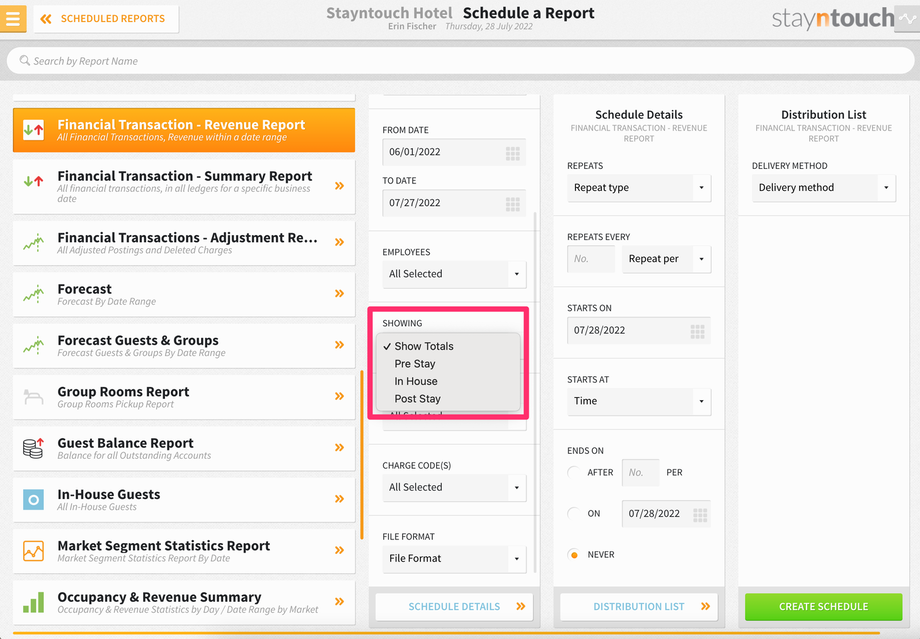Open Market Segment Statistics Report chevron
Image resolution: width=920 pixels, height=639 pixels.
[339, 550]
